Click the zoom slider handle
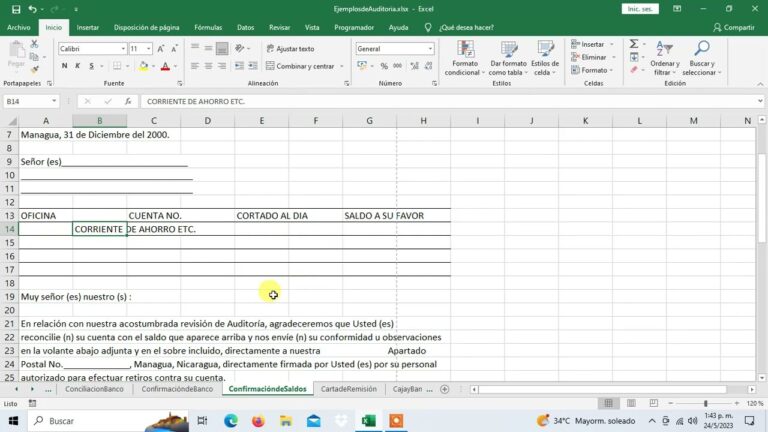This screenshot has height=432, width=768. pyautogui.click(x=705, y=403)
